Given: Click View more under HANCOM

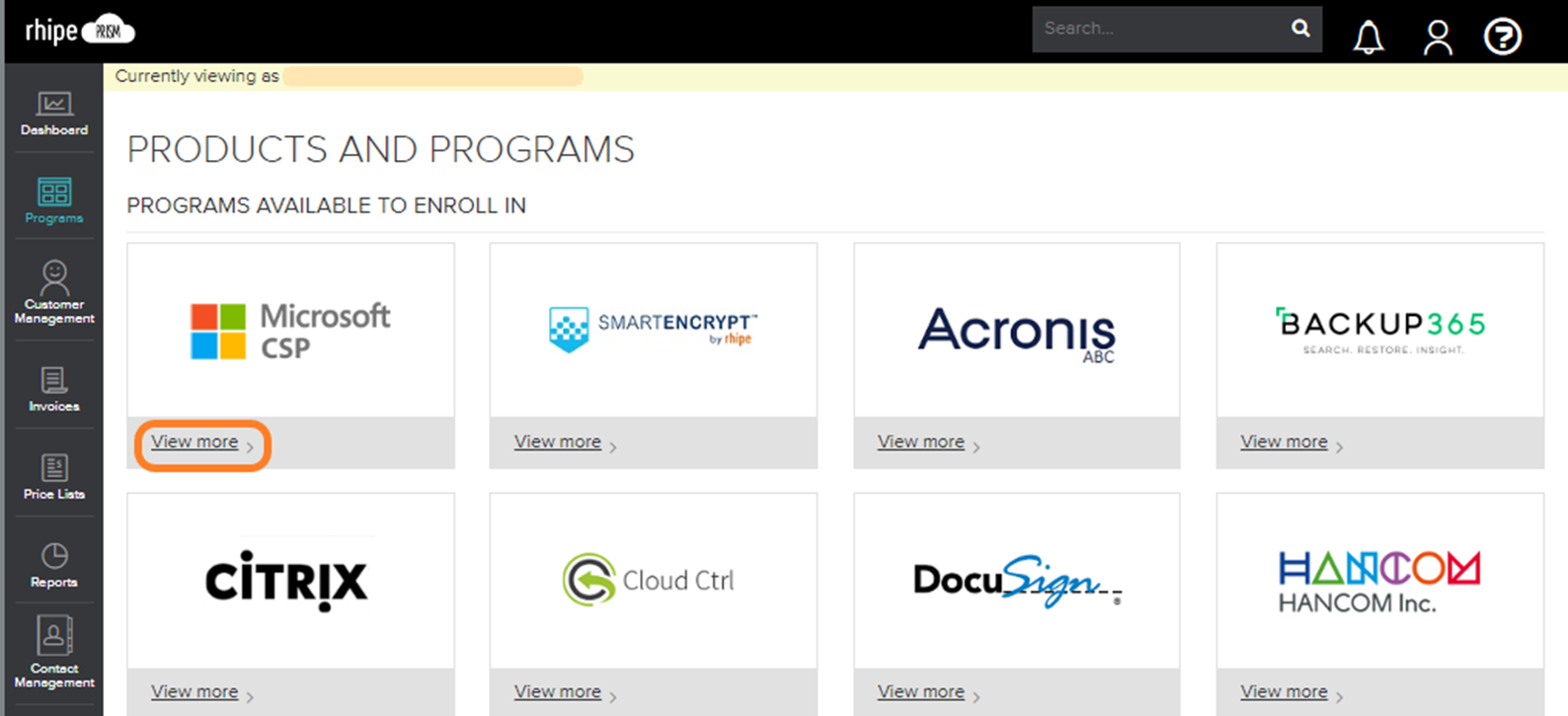Looking at the screenshot, I should [x=1284, y=691].
